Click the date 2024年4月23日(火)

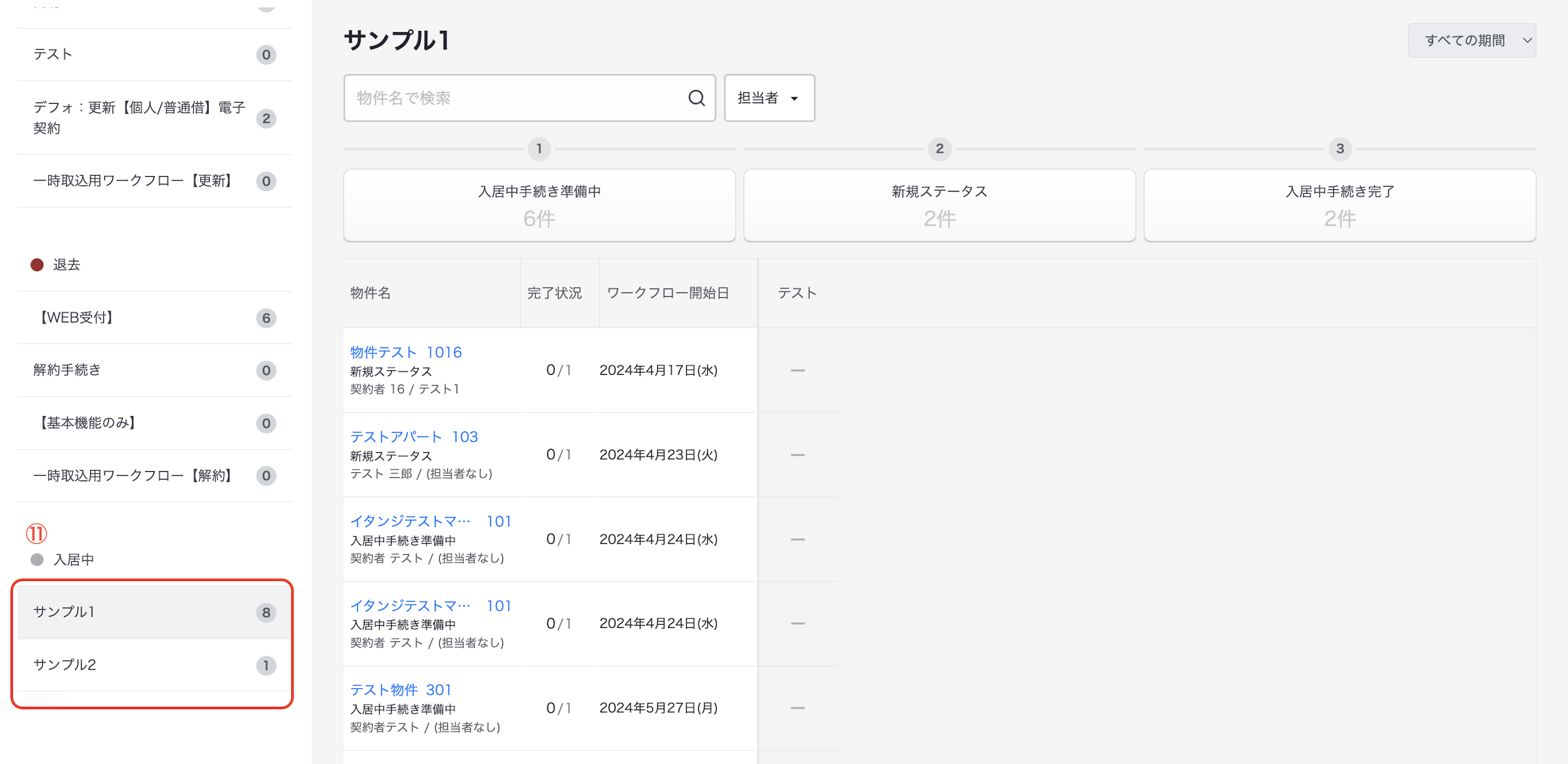(658, 455)
